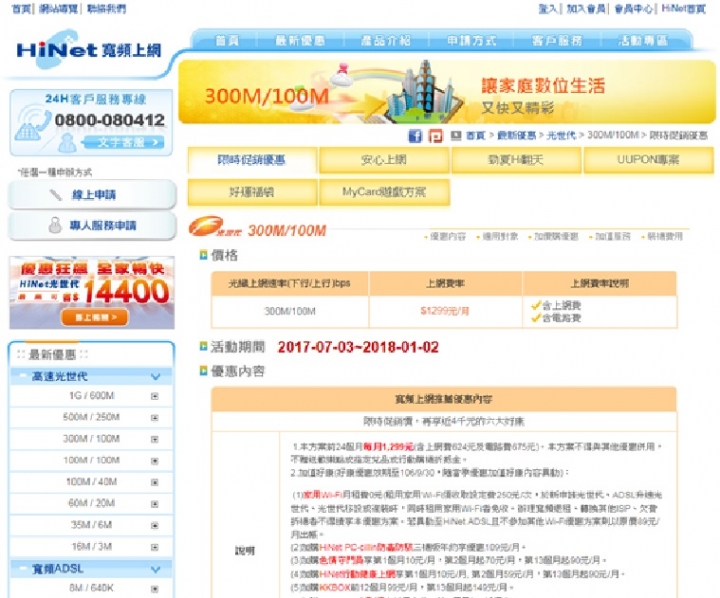Open the 客戶服務 navigation menu item
Screen dimensions: 720x598
click(x=557, y=40)
